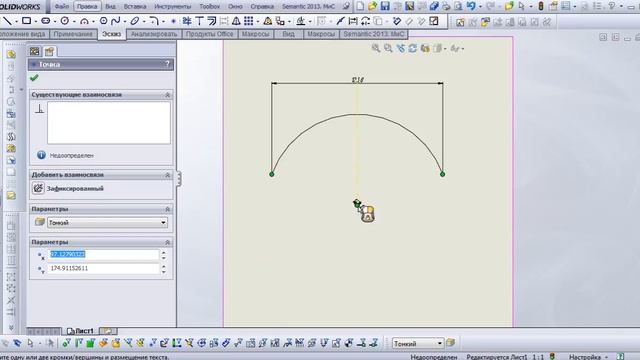Select the Ellipse sketch tool
Image resolution: width=640 pixels, height=360 pixels.
[135, 21]
